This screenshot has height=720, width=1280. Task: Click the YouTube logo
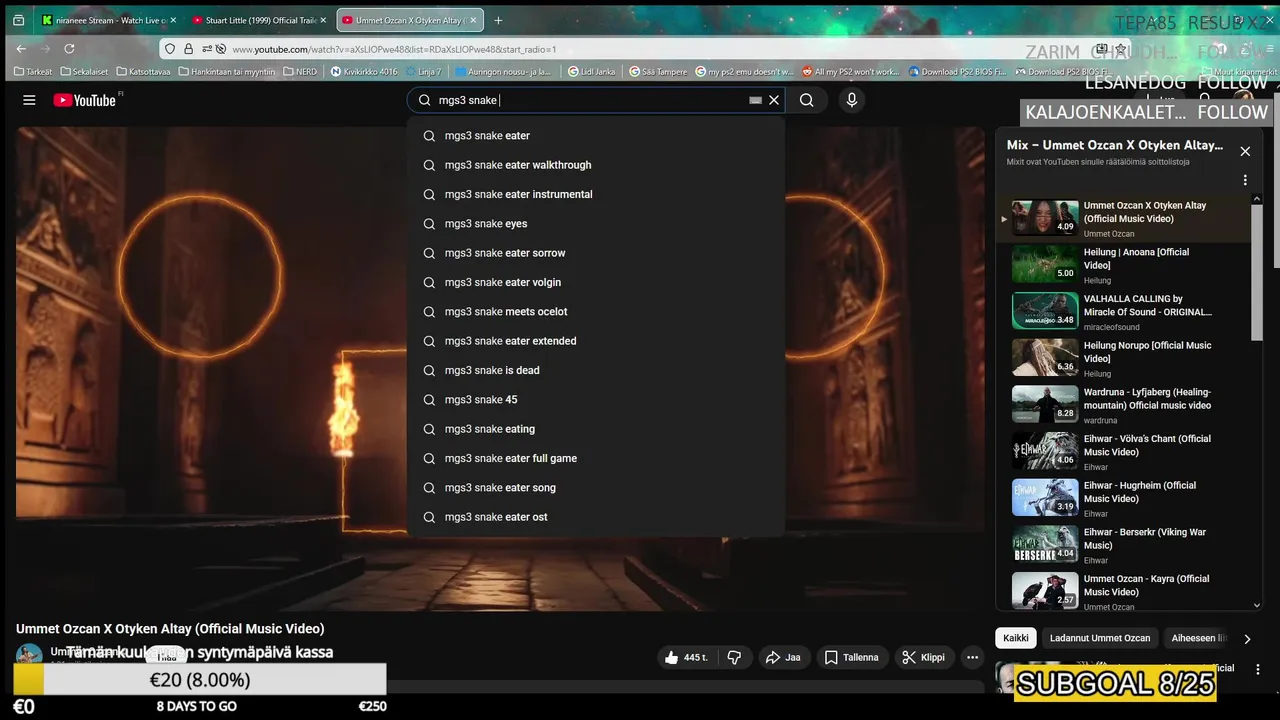click(85, 100)
